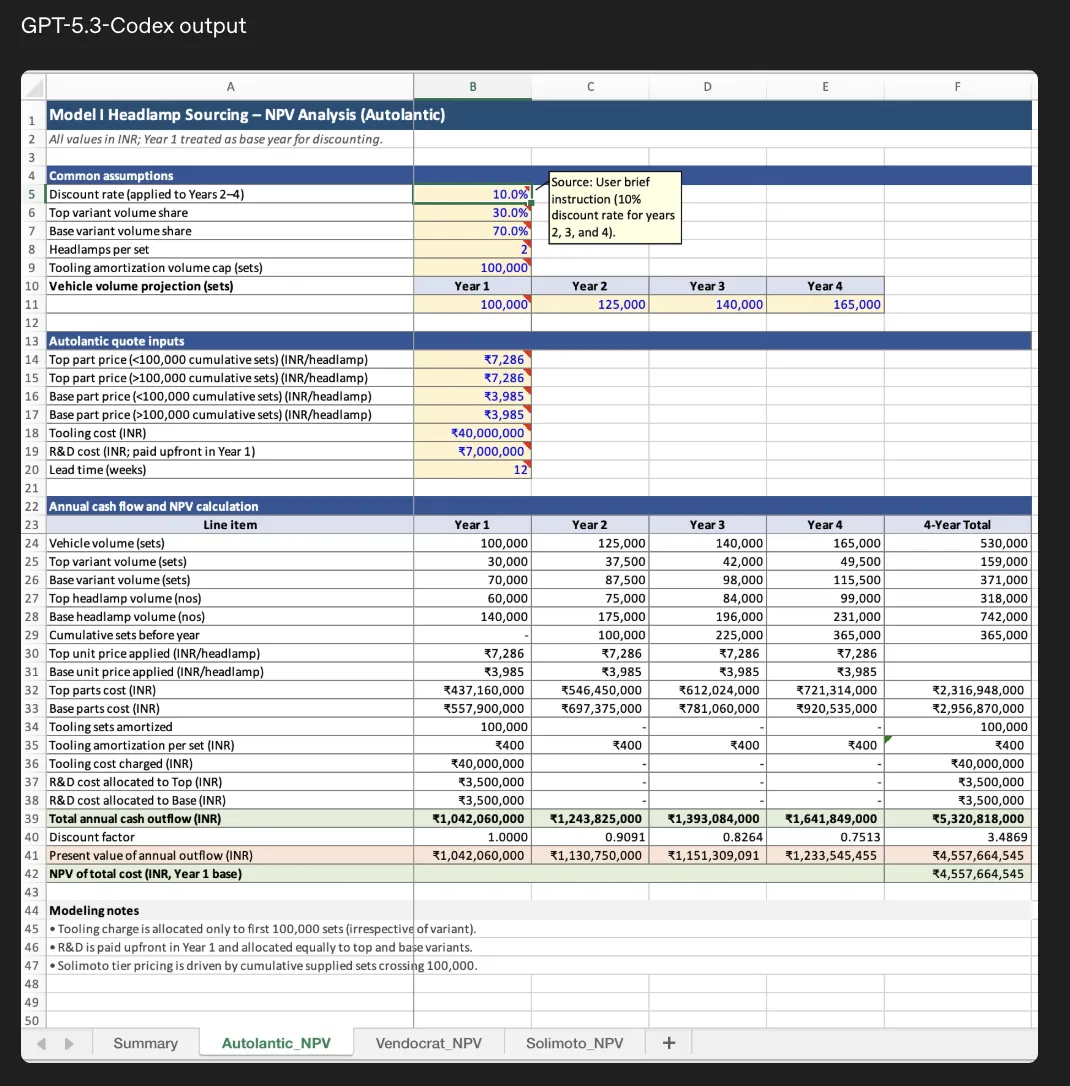Select the Autolantic_NPV sheet tab
This screenshot has height=1086, width=1070.
coord(276,1043)
